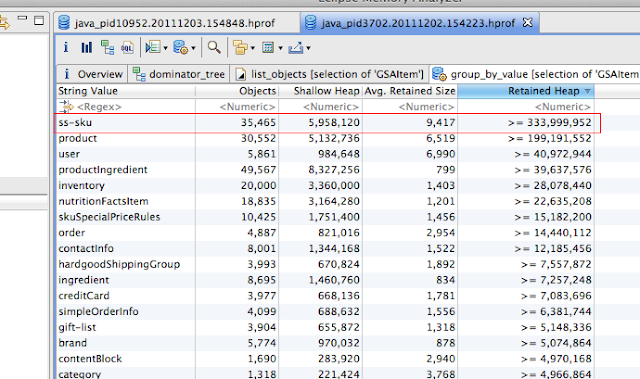Select the simpleOrderInfo row
Viewport: 640px width, 379px height.
(325, 312)
